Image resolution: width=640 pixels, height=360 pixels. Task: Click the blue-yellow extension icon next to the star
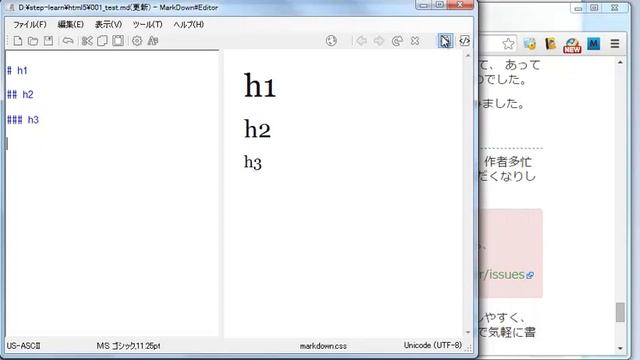530,44
